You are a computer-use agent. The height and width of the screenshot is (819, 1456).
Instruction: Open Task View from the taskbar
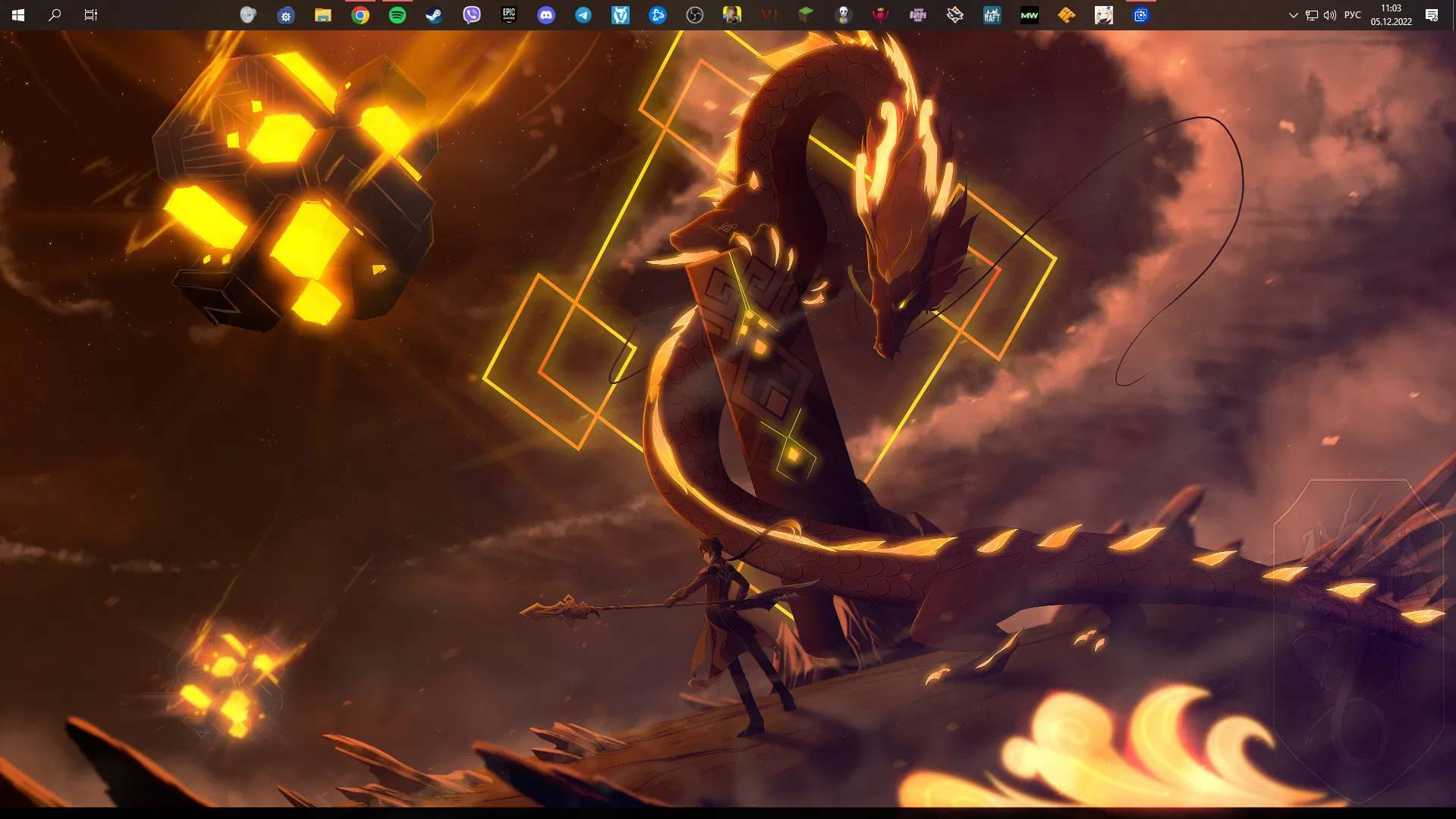91,15
